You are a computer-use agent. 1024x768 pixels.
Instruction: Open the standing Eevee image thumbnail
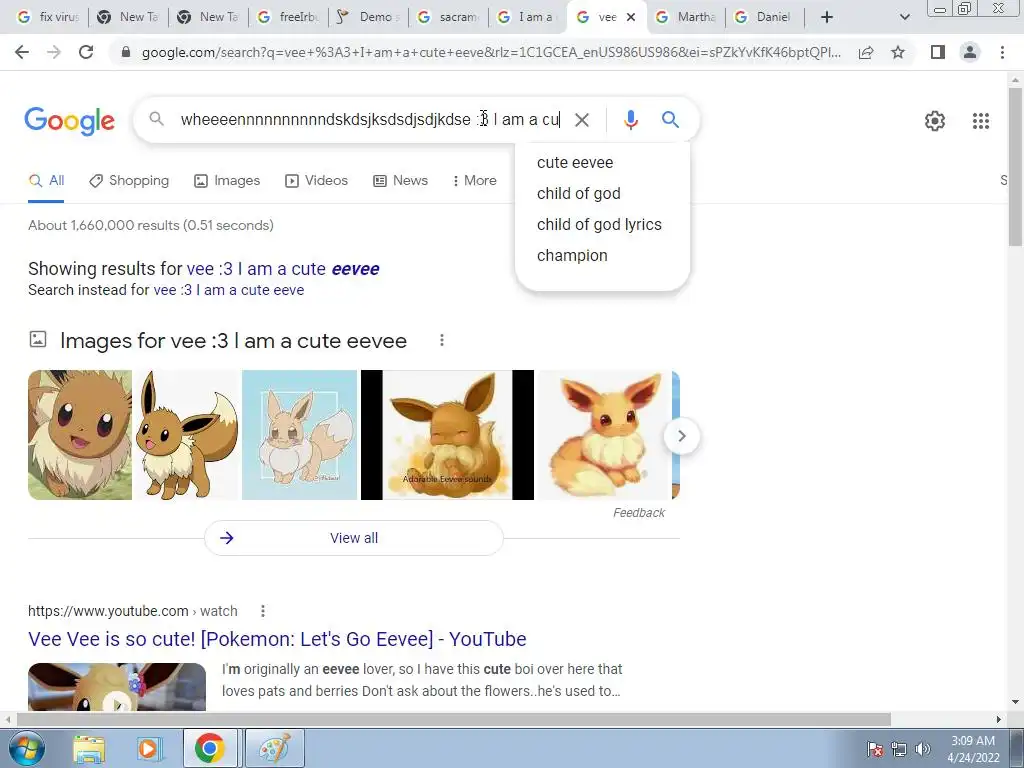(187, 435)
